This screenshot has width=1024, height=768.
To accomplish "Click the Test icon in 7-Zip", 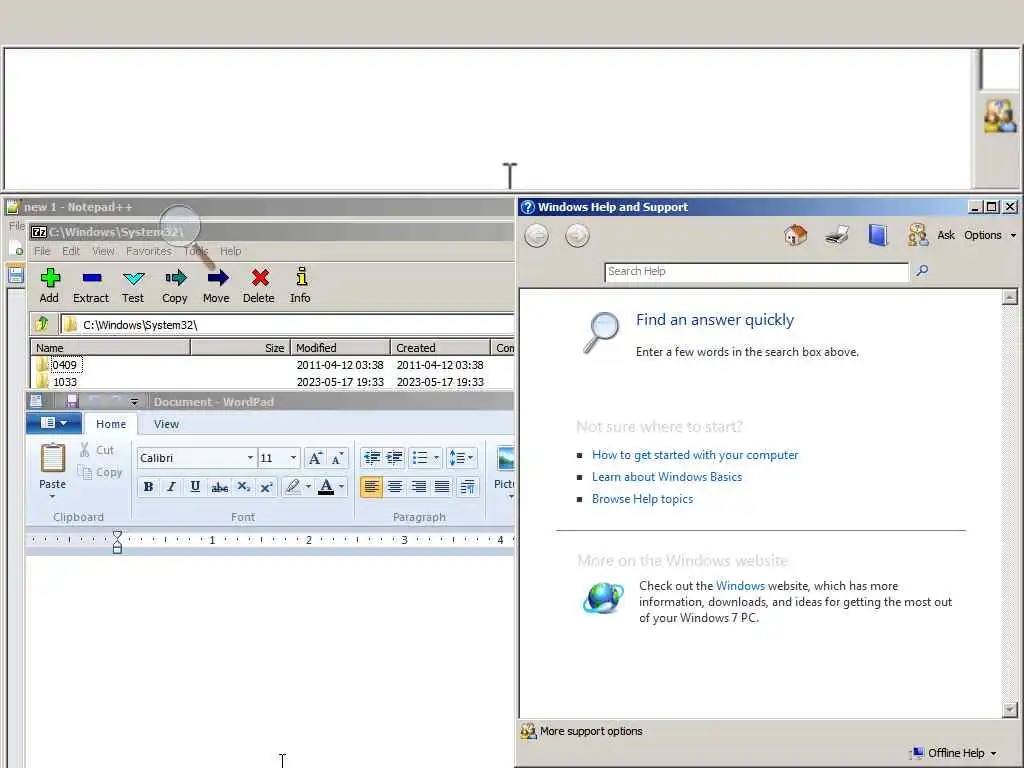I will point(134,278).
